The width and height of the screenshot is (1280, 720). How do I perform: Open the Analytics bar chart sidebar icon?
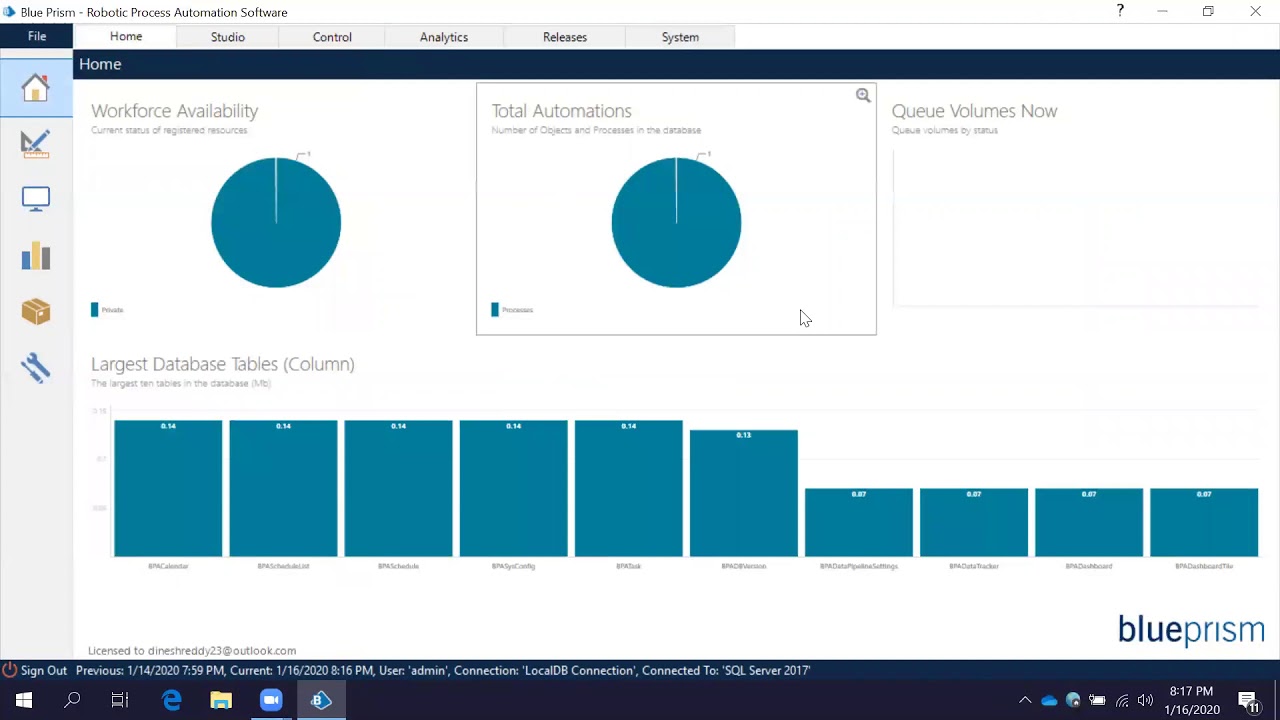click(36, 255)
